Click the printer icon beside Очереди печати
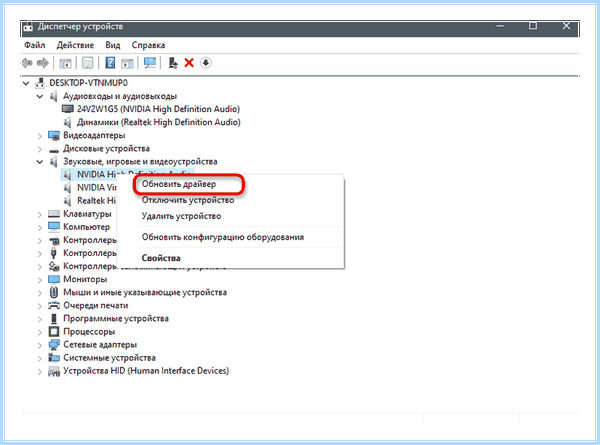This screenshot has height=445, width=600. [54, 305]
